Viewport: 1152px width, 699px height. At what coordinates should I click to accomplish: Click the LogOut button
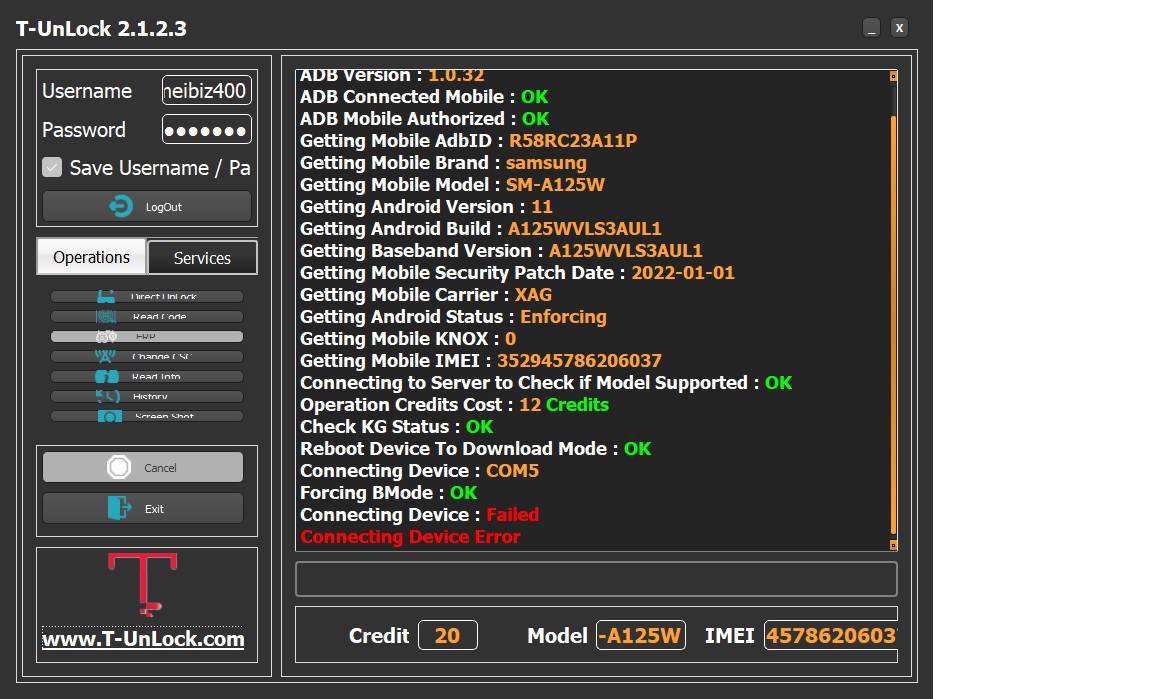point(147,207)
